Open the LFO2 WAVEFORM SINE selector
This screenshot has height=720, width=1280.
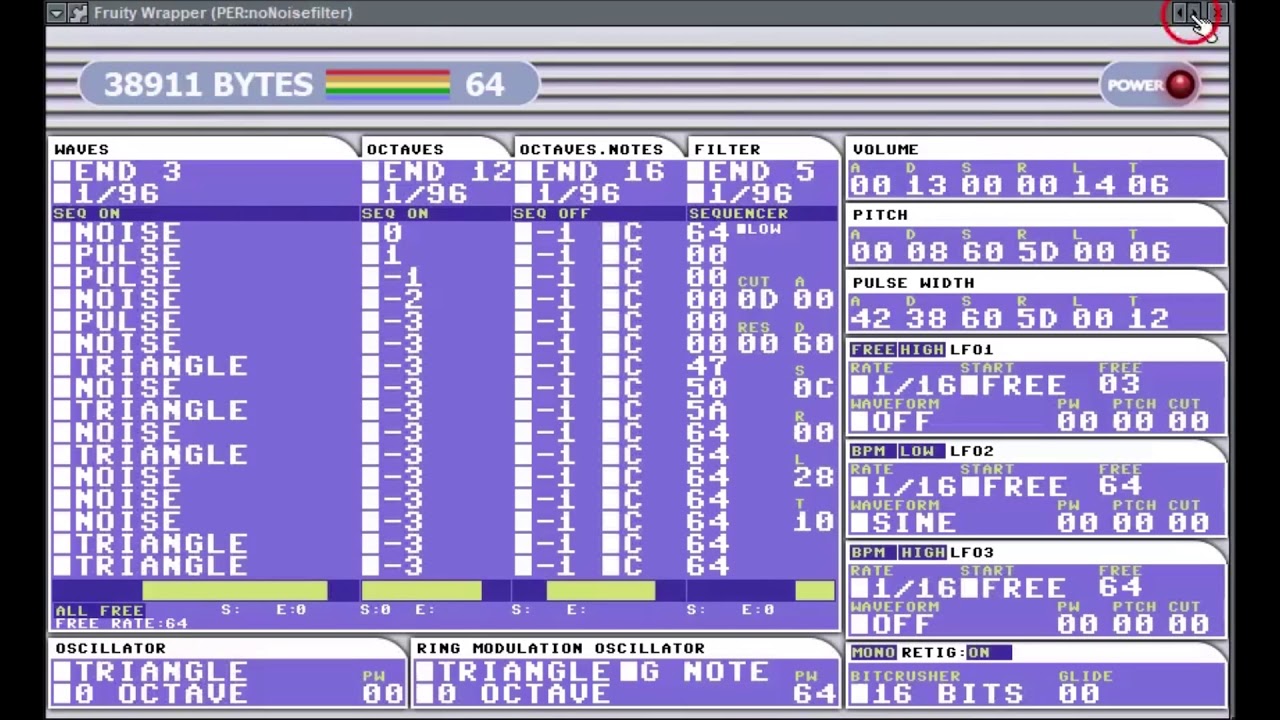[x=903, y=523]
